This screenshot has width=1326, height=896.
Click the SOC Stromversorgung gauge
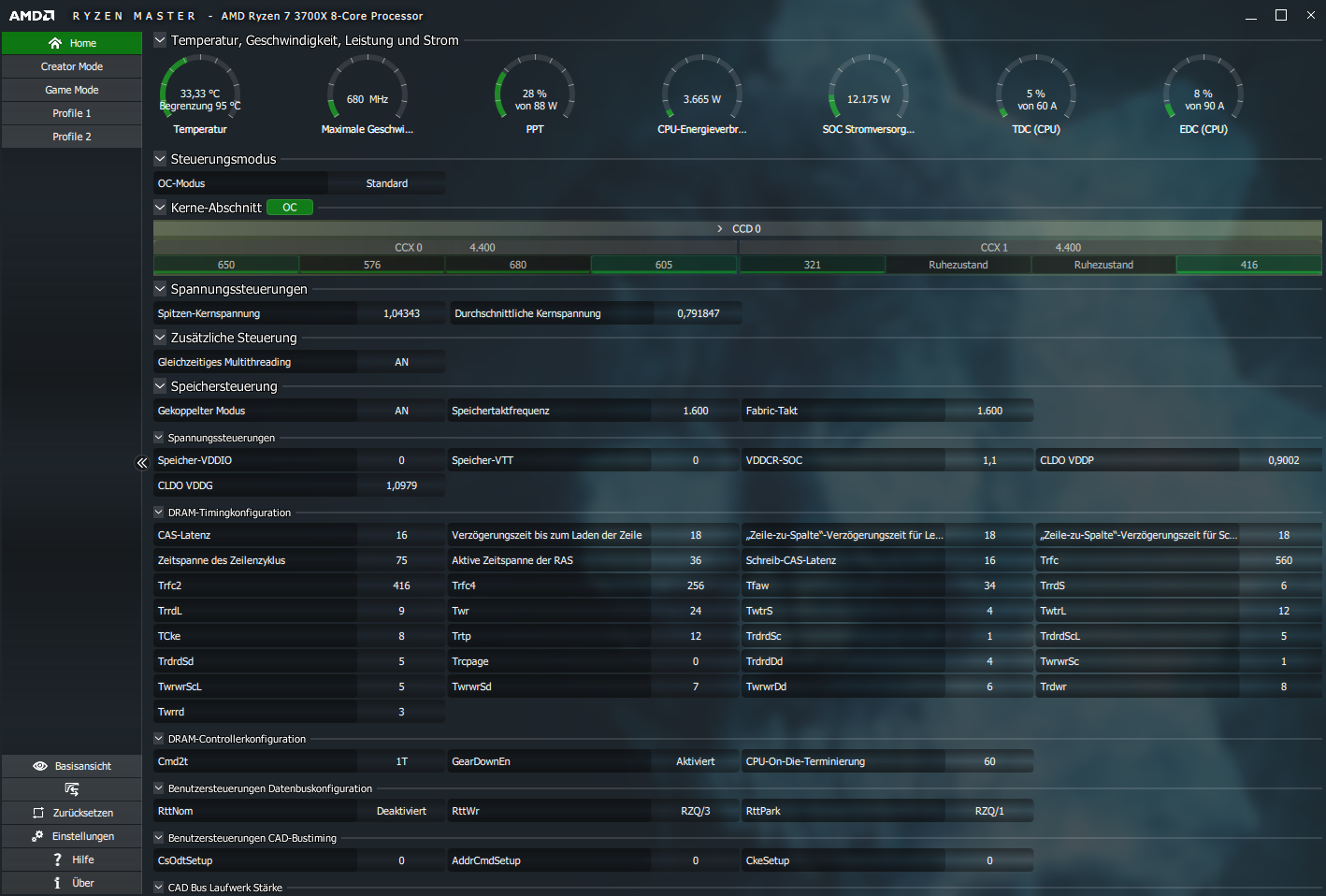[869, 94]
